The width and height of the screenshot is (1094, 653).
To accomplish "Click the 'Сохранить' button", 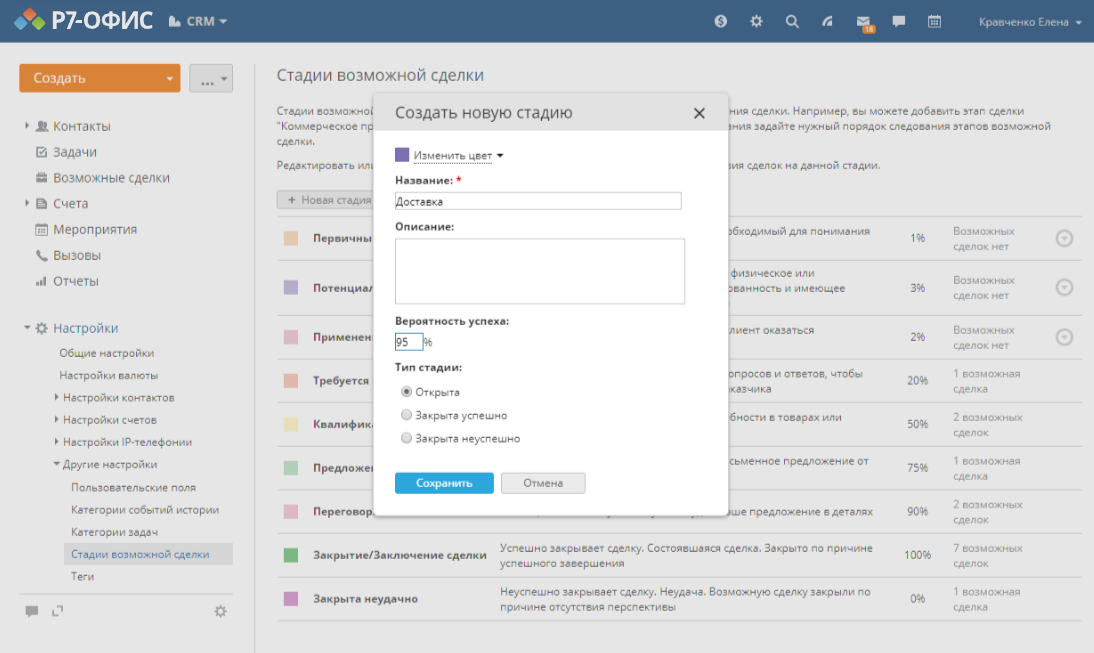I will (x=444, y=482).
